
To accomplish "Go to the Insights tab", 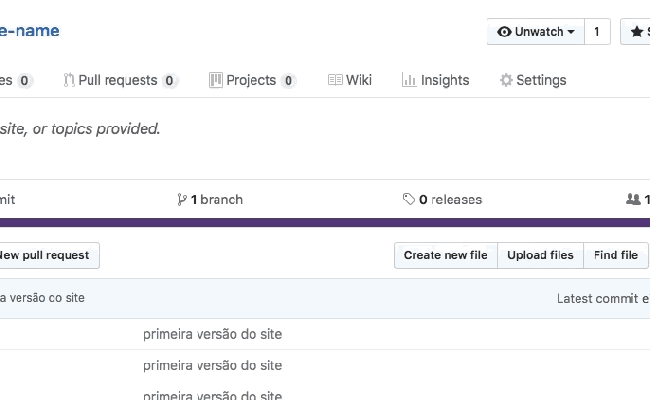I will click(435, 80).
